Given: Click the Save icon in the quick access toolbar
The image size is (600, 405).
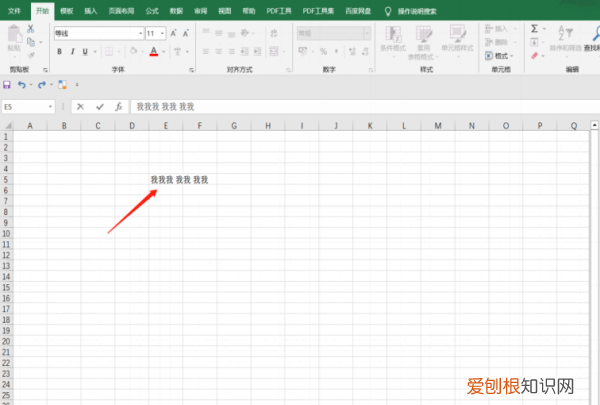Looking at the screenshot, I should (7, 85).
